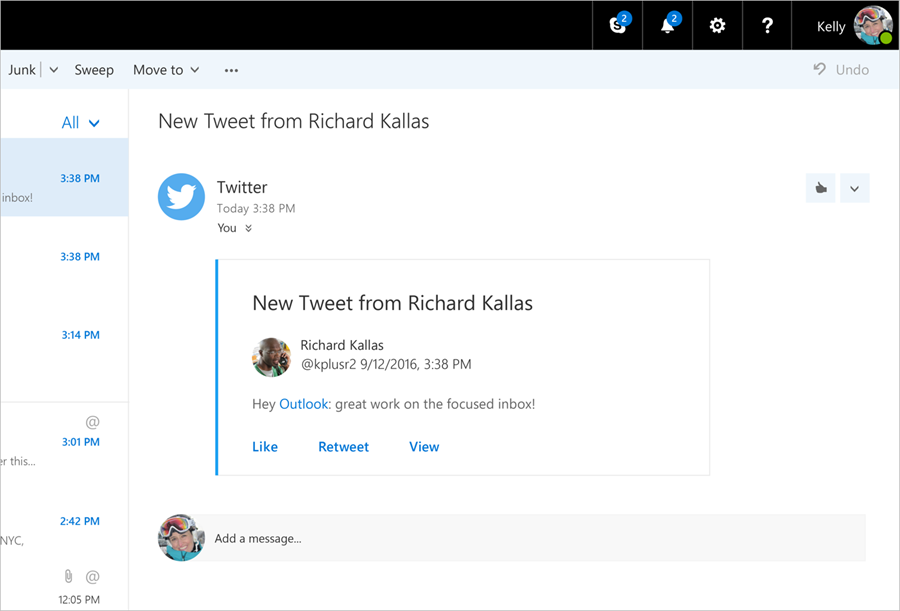Open Help
The height and width of the screenshot is (611, 900).
[766, 25]
